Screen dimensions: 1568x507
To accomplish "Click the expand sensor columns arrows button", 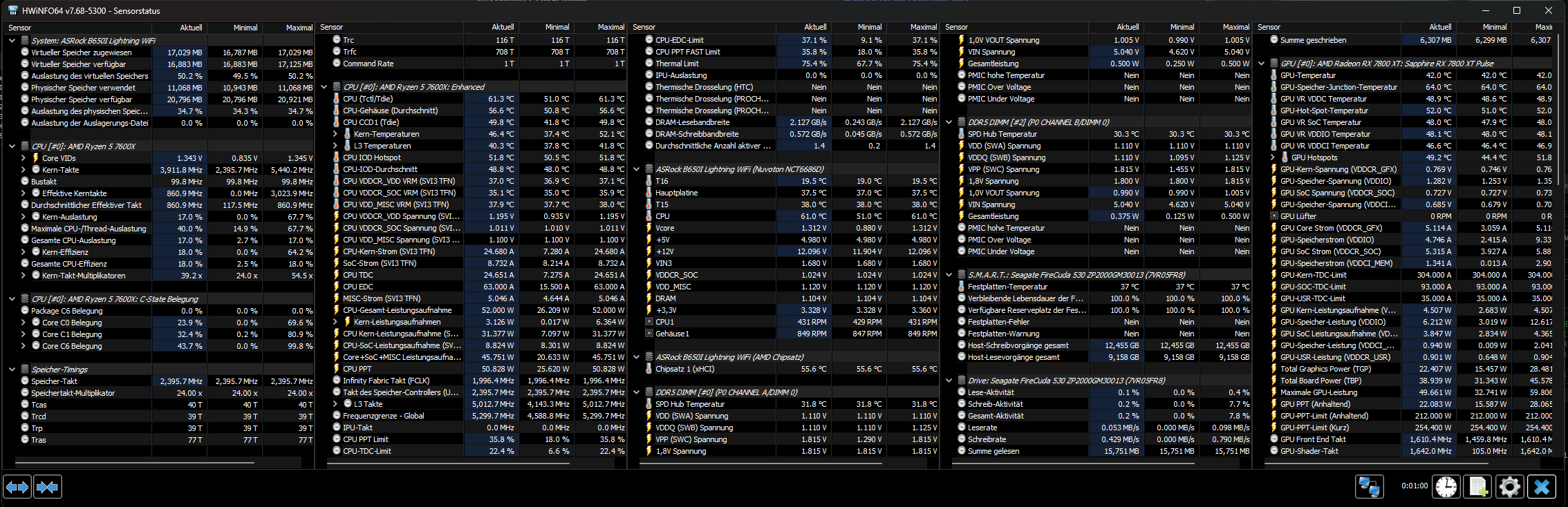I will (x=17, y=487).
